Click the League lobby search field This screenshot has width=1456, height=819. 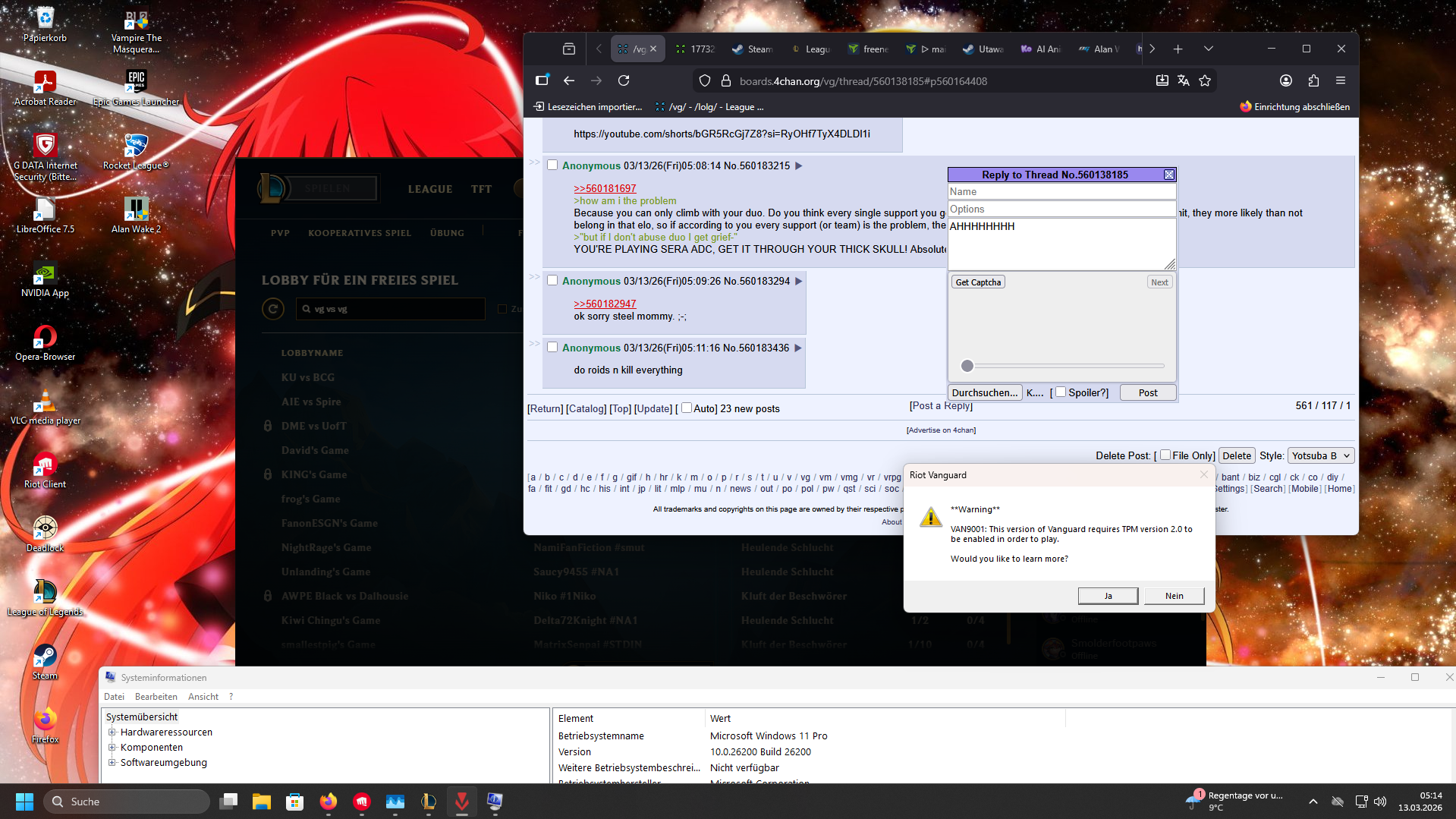click(390, 309)
